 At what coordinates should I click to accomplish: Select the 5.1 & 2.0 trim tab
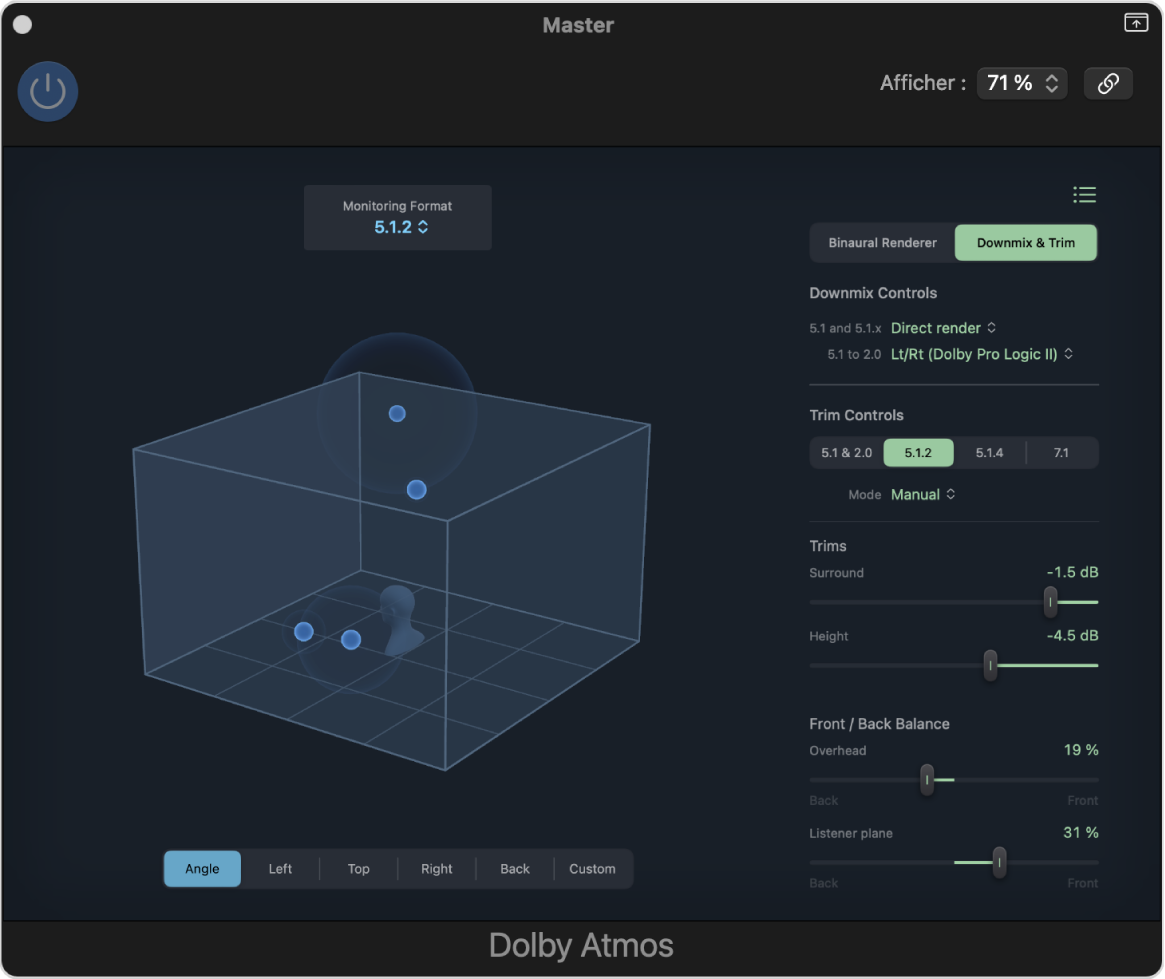click(846, 452)
